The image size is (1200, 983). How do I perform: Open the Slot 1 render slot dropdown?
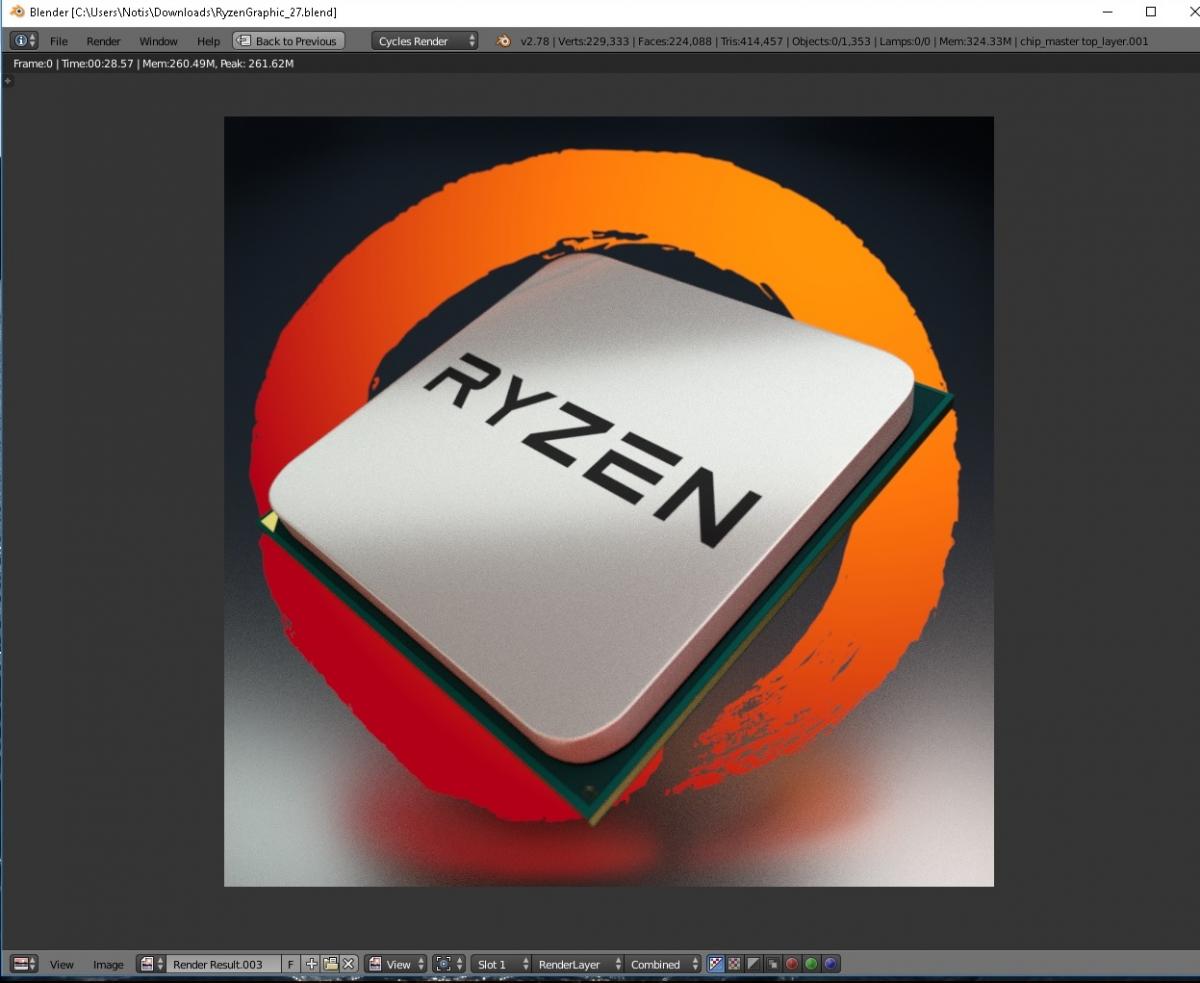point(502,964)
